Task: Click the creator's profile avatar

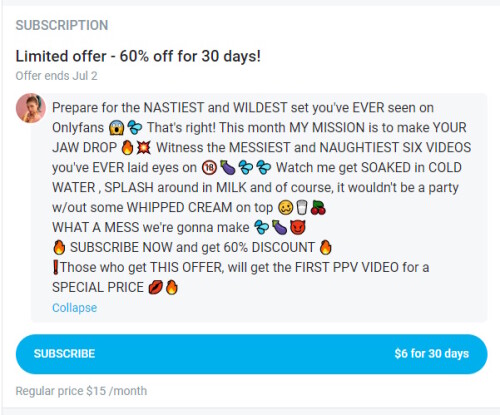Action: pyautogui.click(x=31, y=108)
